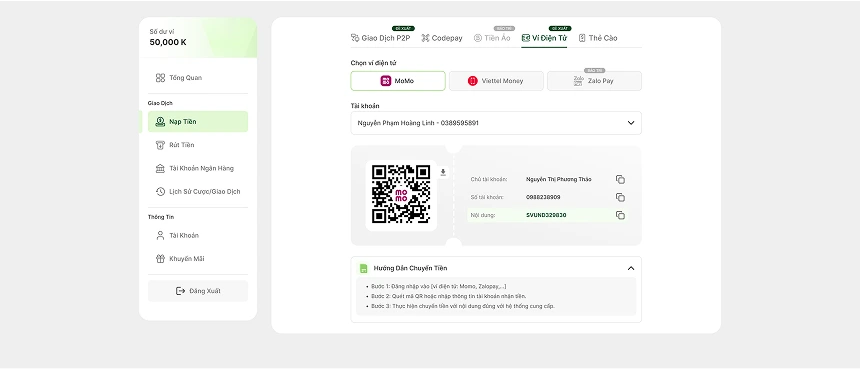
Task: Open the Tài Khoản info page
Action: click(x=197, y=236)
